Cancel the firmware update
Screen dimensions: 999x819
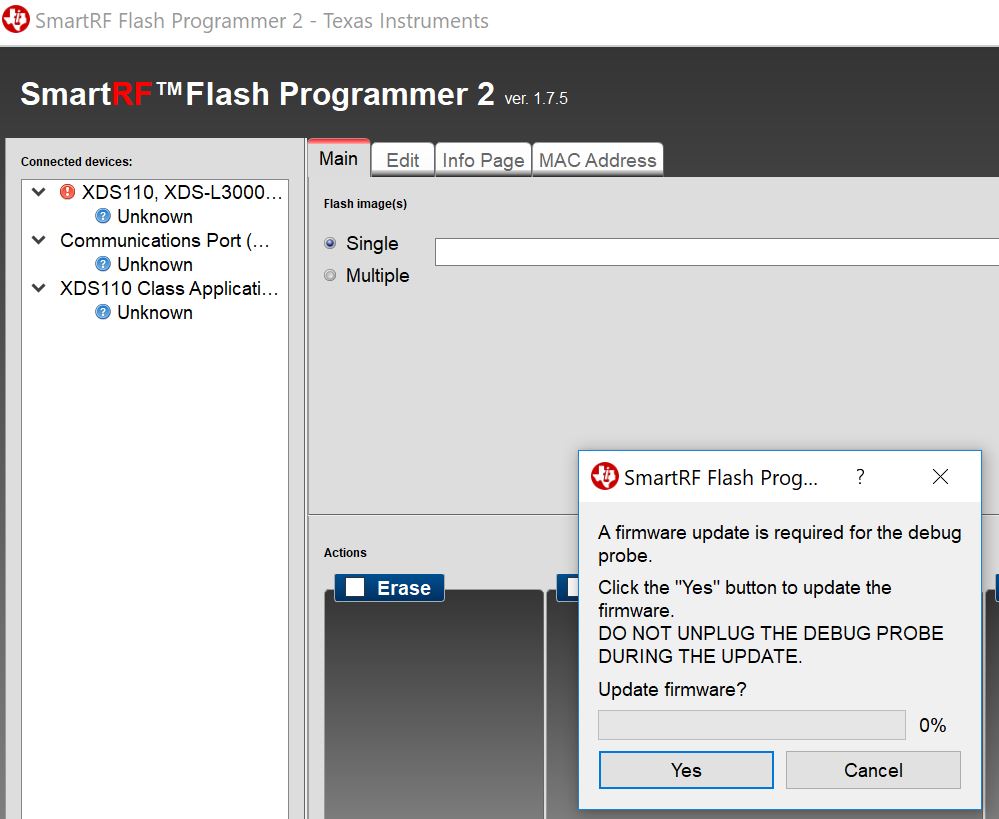click(873, 770)
